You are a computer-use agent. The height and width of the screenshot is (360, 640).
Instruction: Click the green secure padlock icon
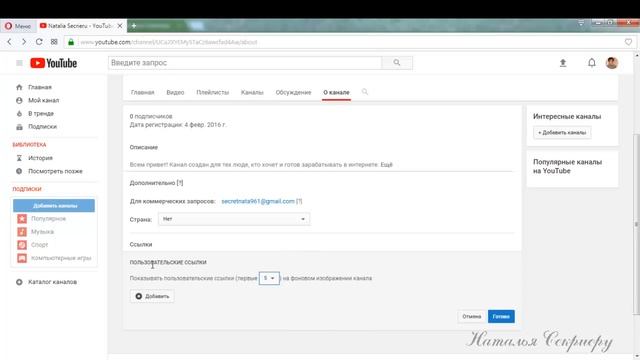tap(71, 42)
